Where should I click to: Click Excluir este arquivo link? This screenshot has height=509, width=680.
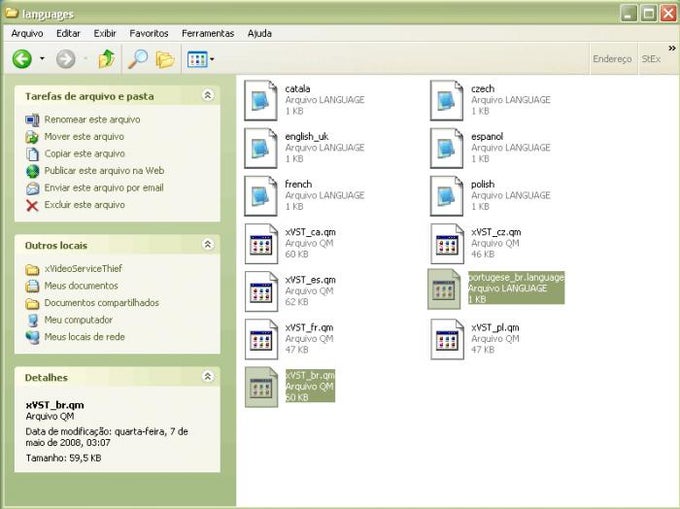[x=85, y=205]
